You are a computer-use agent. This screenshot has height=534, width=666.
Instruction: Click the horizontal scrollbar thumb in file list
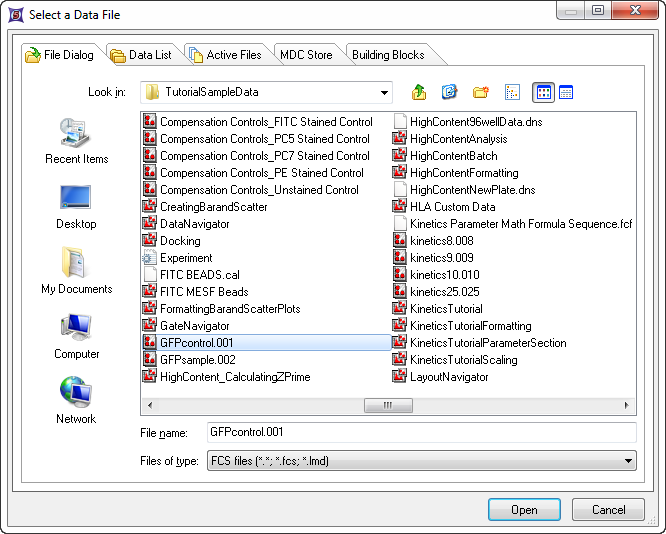click(388, 406)
